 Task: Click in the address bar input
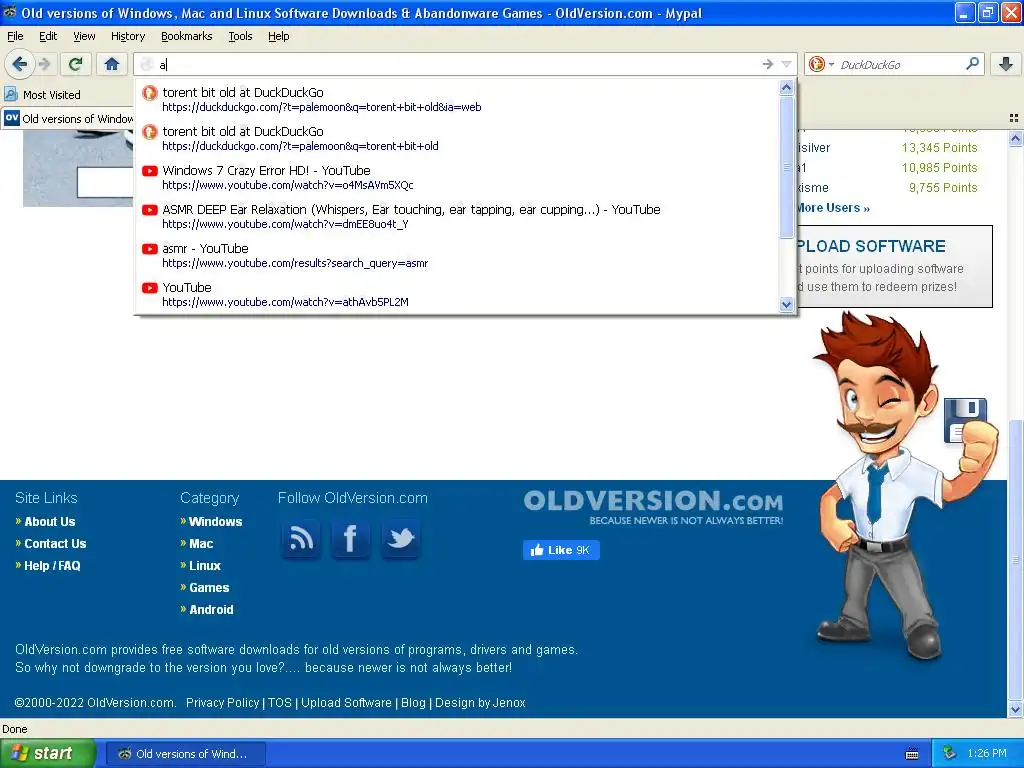pos(457,64)
